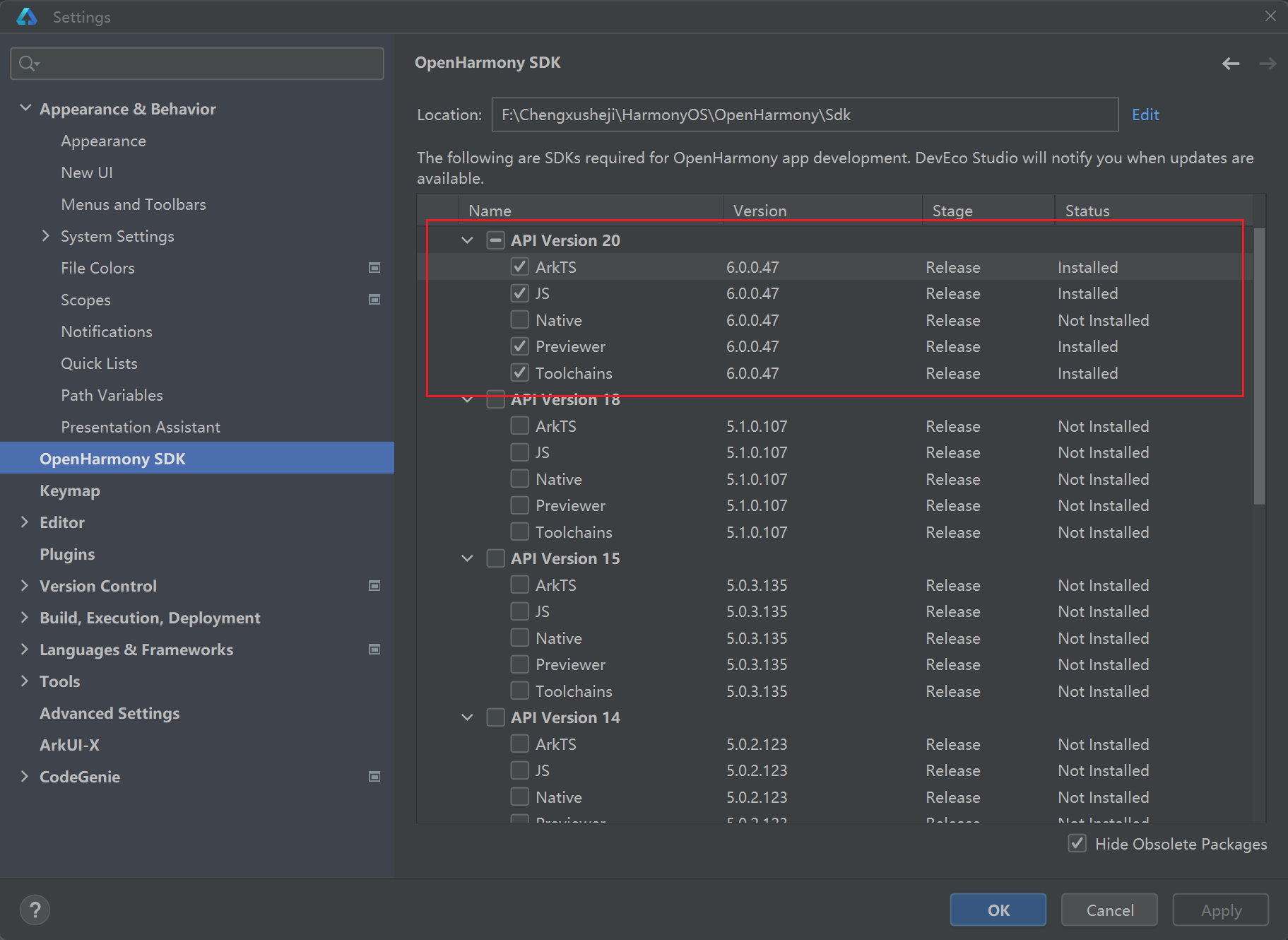Expand the Version Control section
The width and height of the screenshot is (1288, 940).
[x=25, y=585]
